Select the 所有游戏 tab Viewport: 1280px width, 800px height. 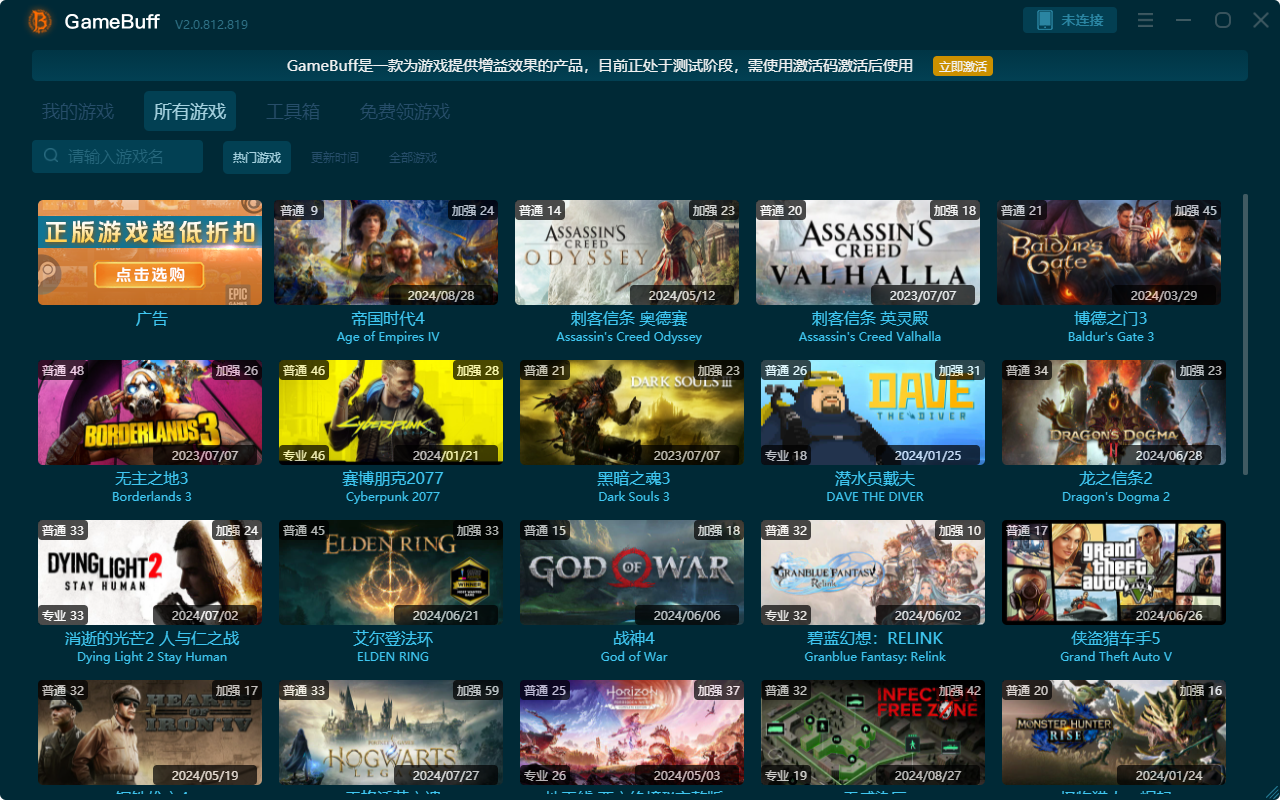pos(189,111)
